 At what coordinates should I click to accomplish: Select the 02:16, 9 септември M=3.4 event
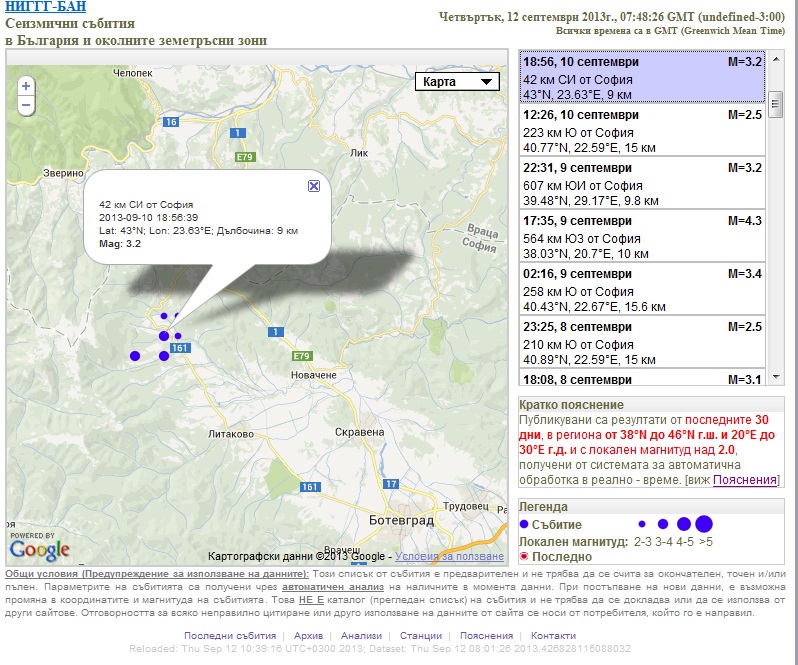(642, 289)
